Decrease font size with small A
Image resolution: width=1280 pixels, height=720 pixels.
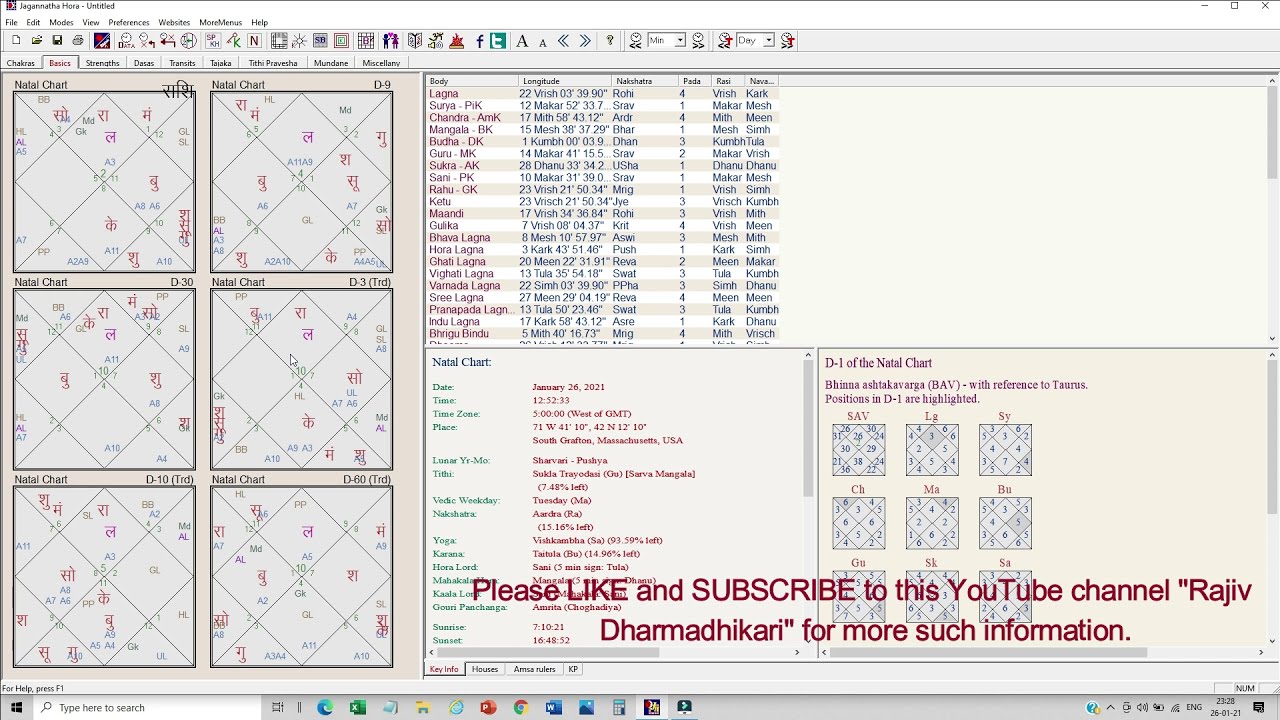click(x=543, y=42)
